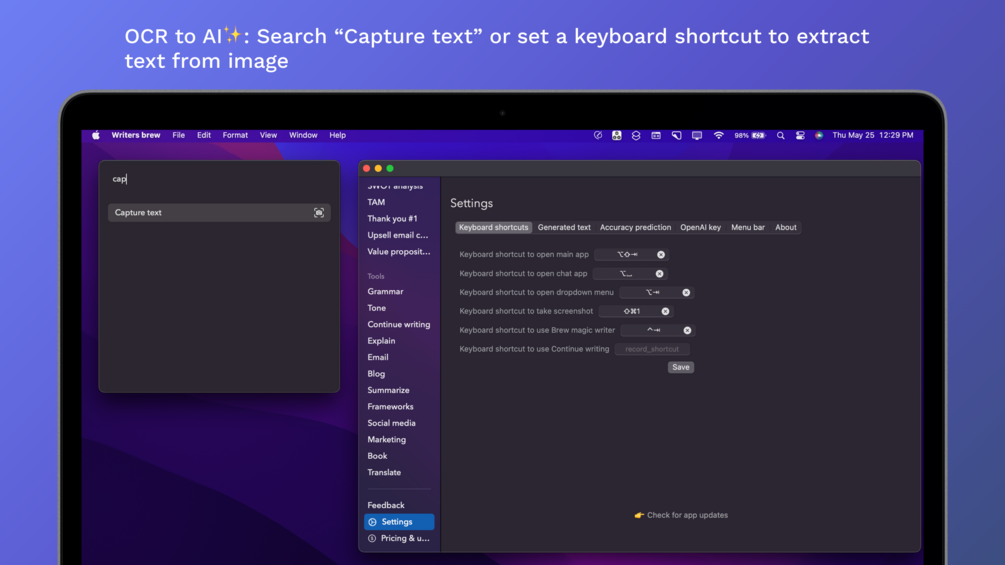Image resolution: width=1005 pixels, height=565 pixels.
Task: Select Thank you #1 in sidebar
Action: tap(392, 219)
